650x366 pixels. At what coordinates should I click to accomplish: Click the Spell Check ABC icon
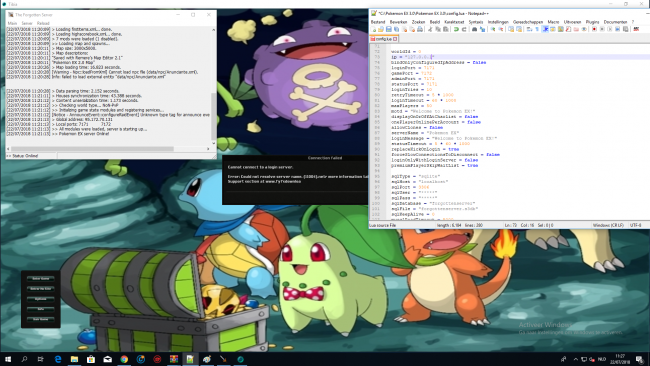[x=636, y=29]
